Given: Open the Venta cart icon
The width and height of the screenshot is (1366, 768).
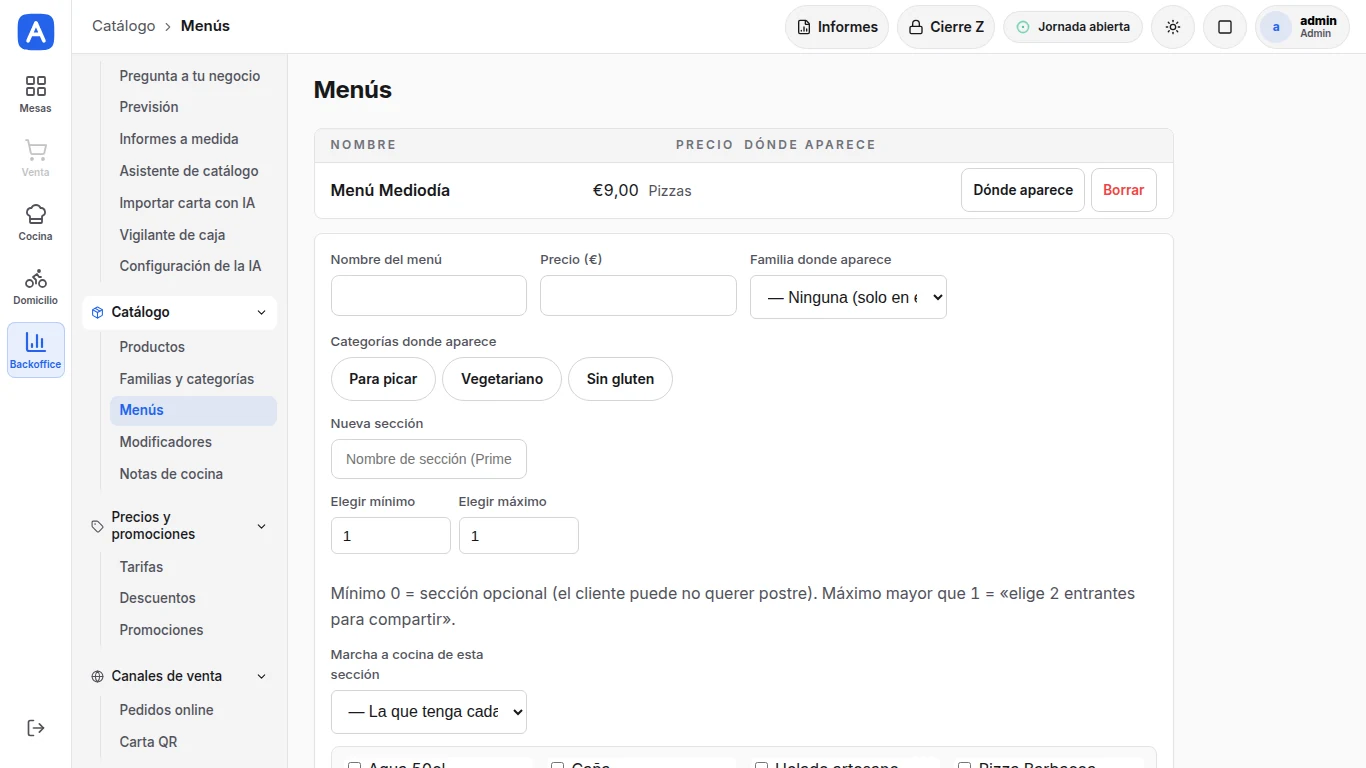Looking at the screenshot, I should coord(36,158).
